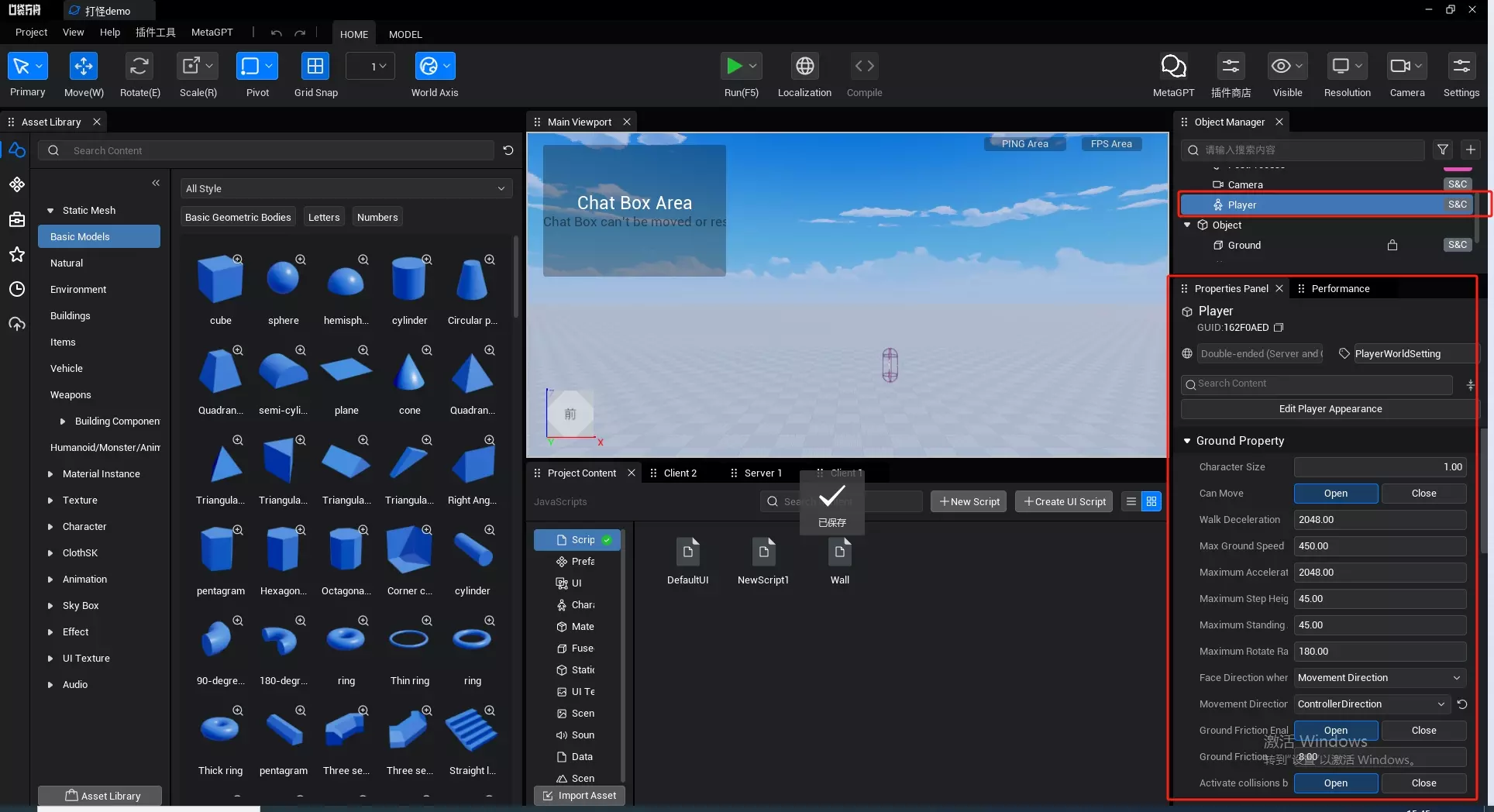Reset Movement Direction with revert icon
This screenshot has width=1494, height=812.
[1462, 704]
